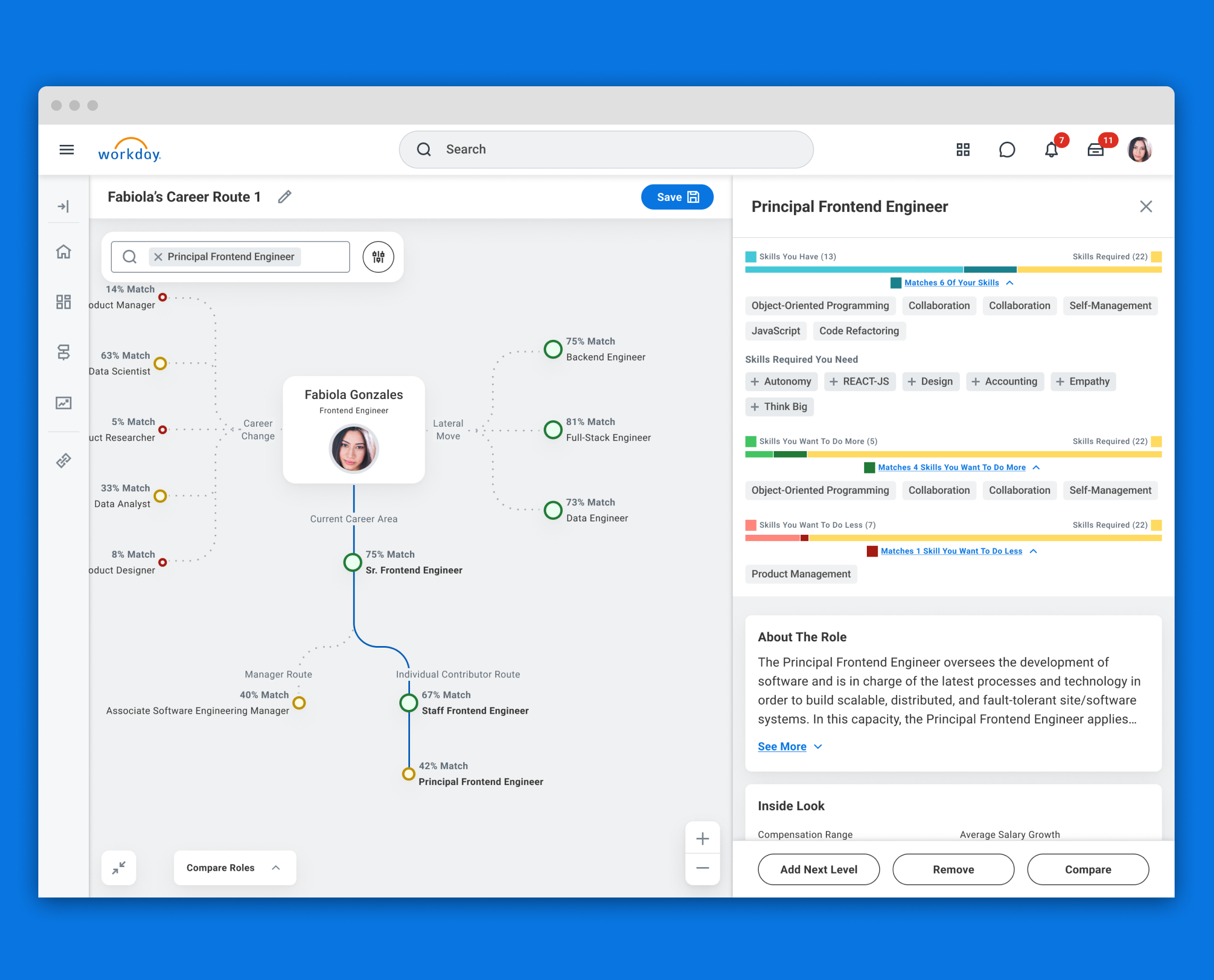Click the Save button for career route
Image resolution: width=1214 pixels, height=980 pixels.
[x=677, y=196]
